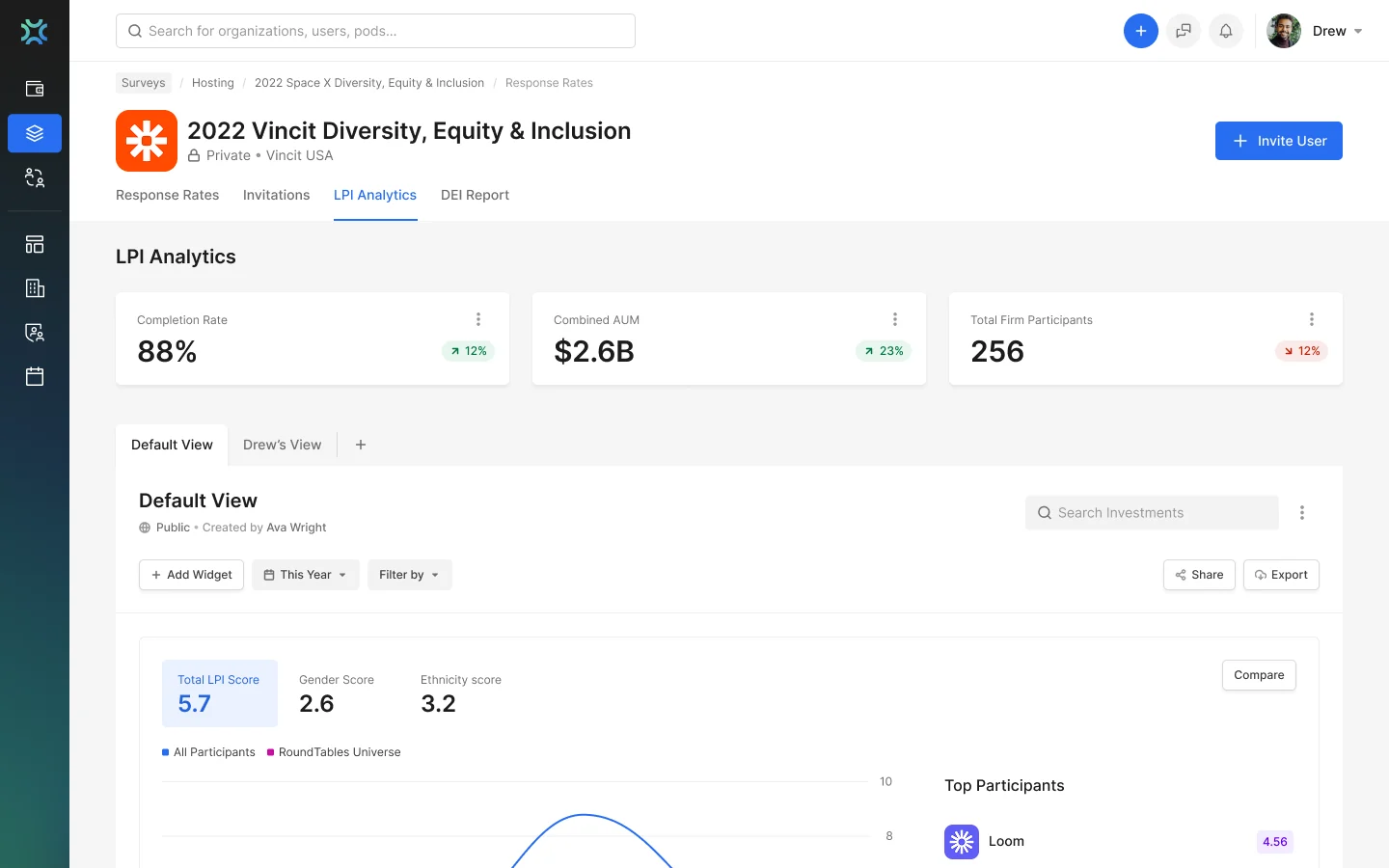This screenshot has height=868, width=1389.
Task: Open the user contacts sidebar icon
Action: click(x=35, y=333)
